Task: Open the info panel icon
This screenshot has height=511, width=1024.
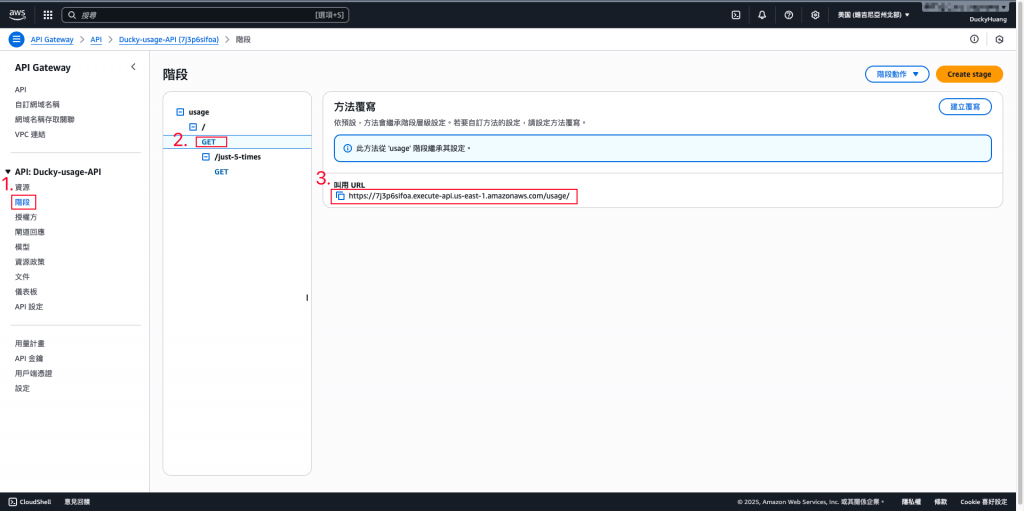Action: tap(974, 39)
